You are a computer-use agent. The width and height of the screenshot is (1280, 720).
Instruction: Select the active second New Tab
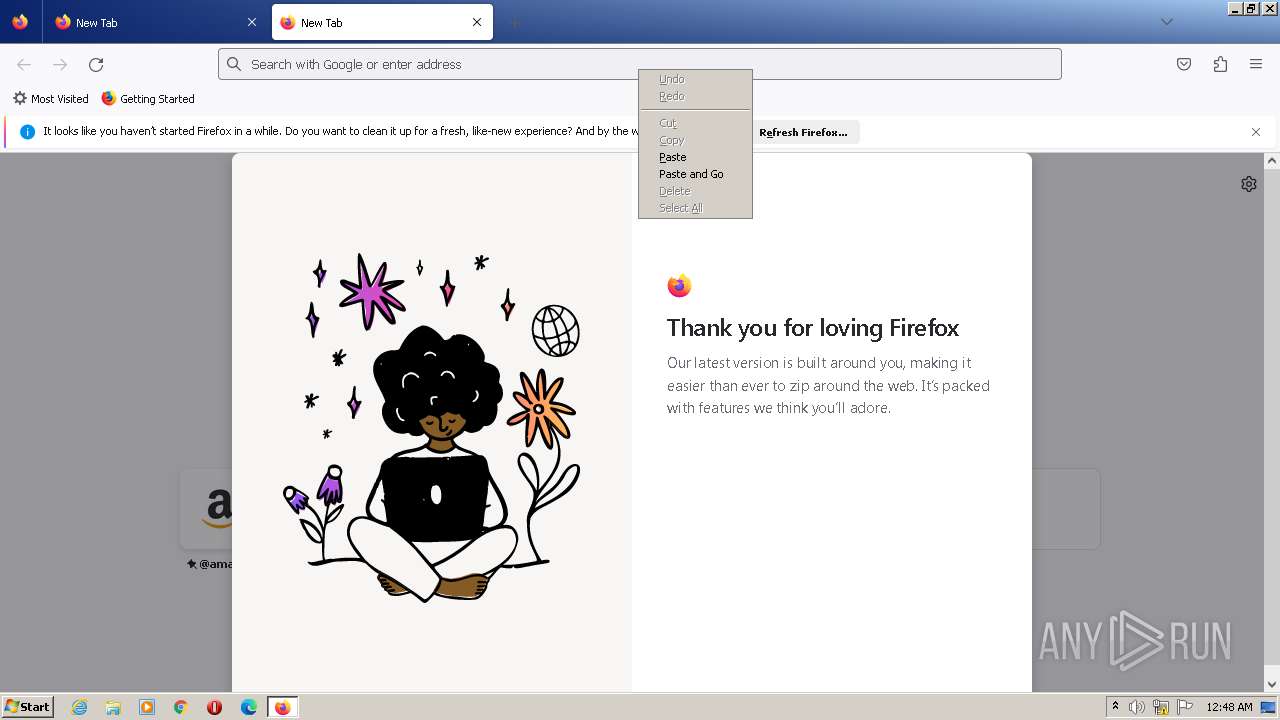[382, 22]
